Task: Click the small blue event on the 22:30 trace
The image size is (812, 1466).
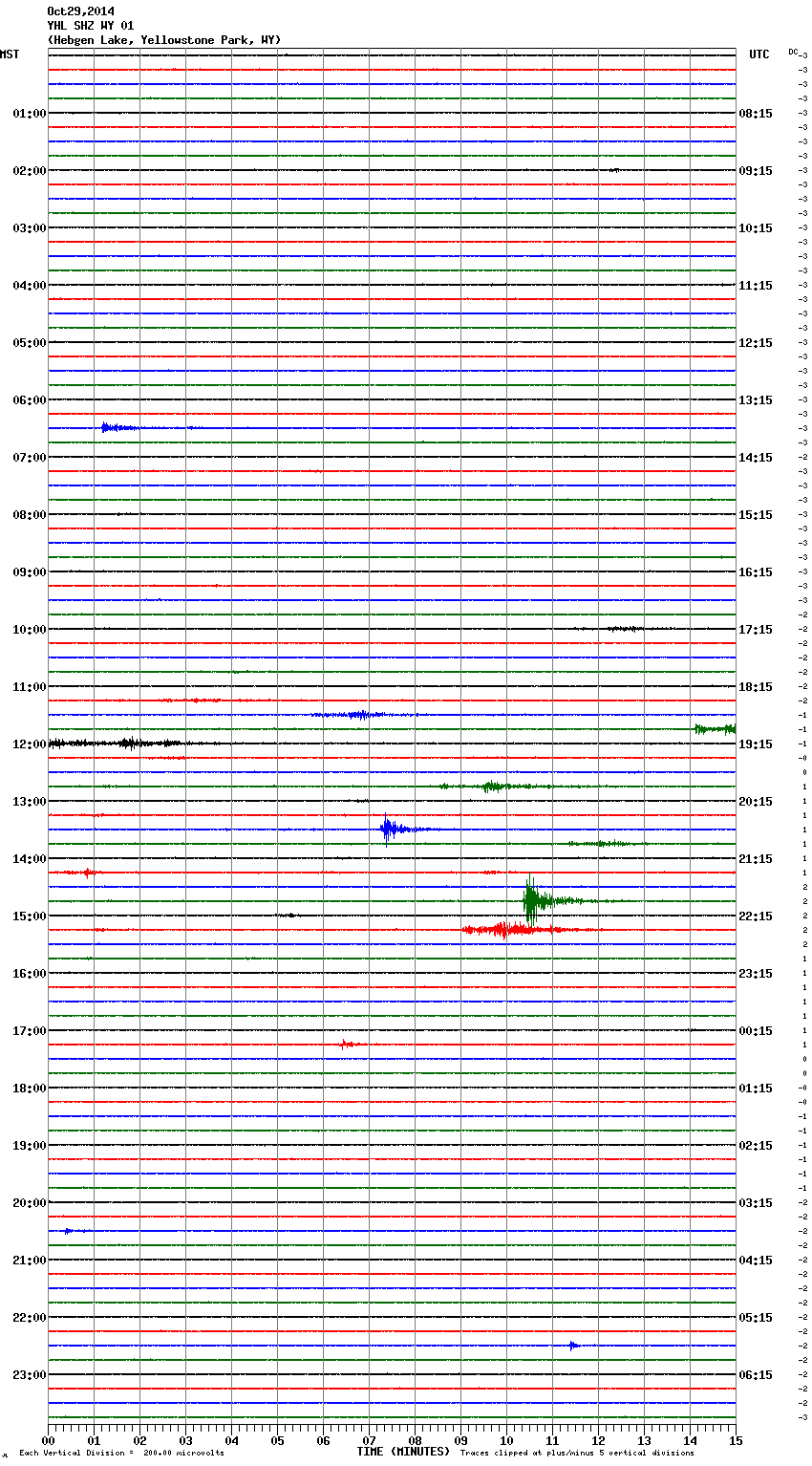Action: point(573,1346)
